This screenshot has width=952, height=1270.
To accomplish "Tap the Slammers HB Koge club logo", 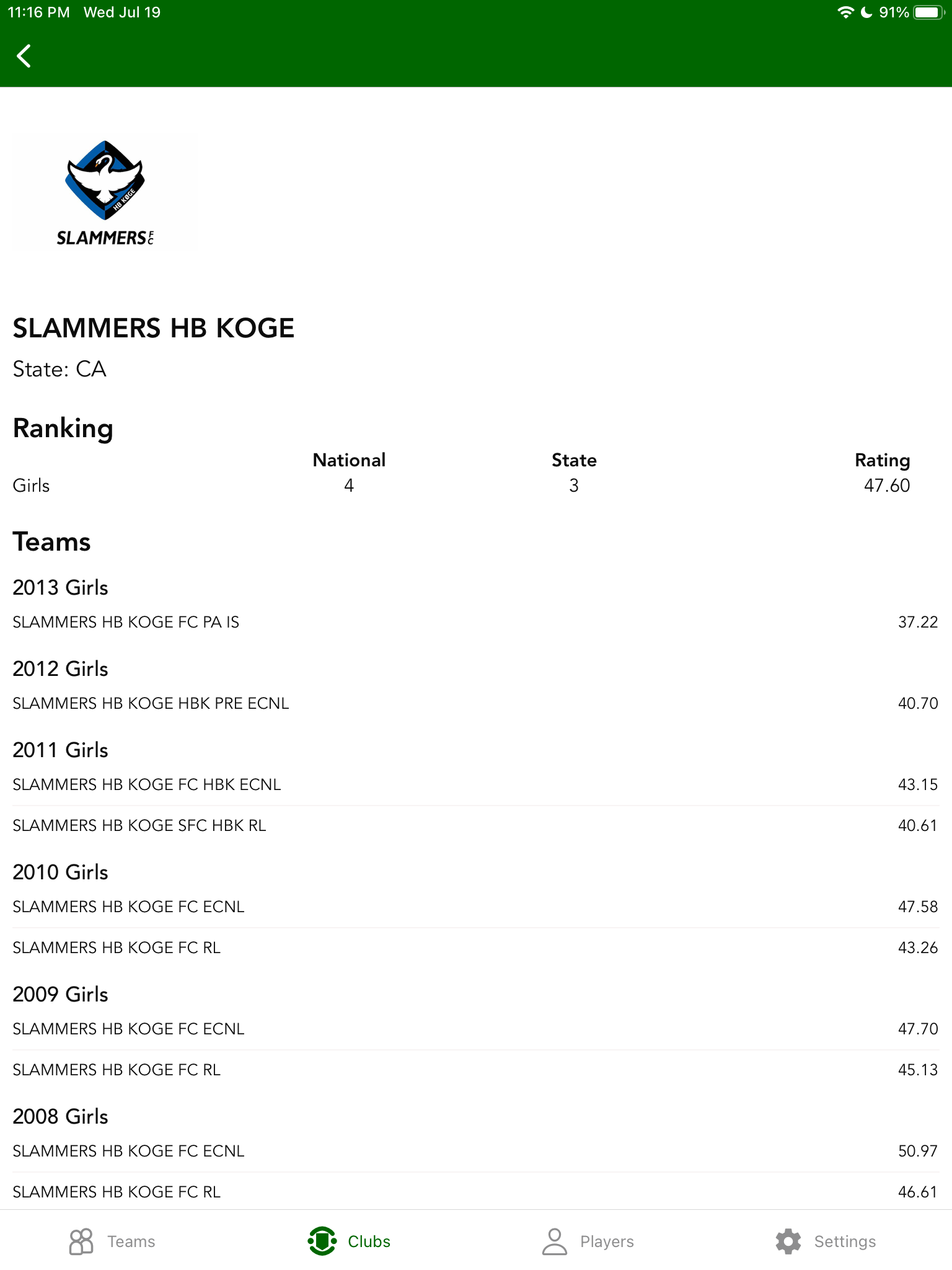I will (x=105, y=192).
